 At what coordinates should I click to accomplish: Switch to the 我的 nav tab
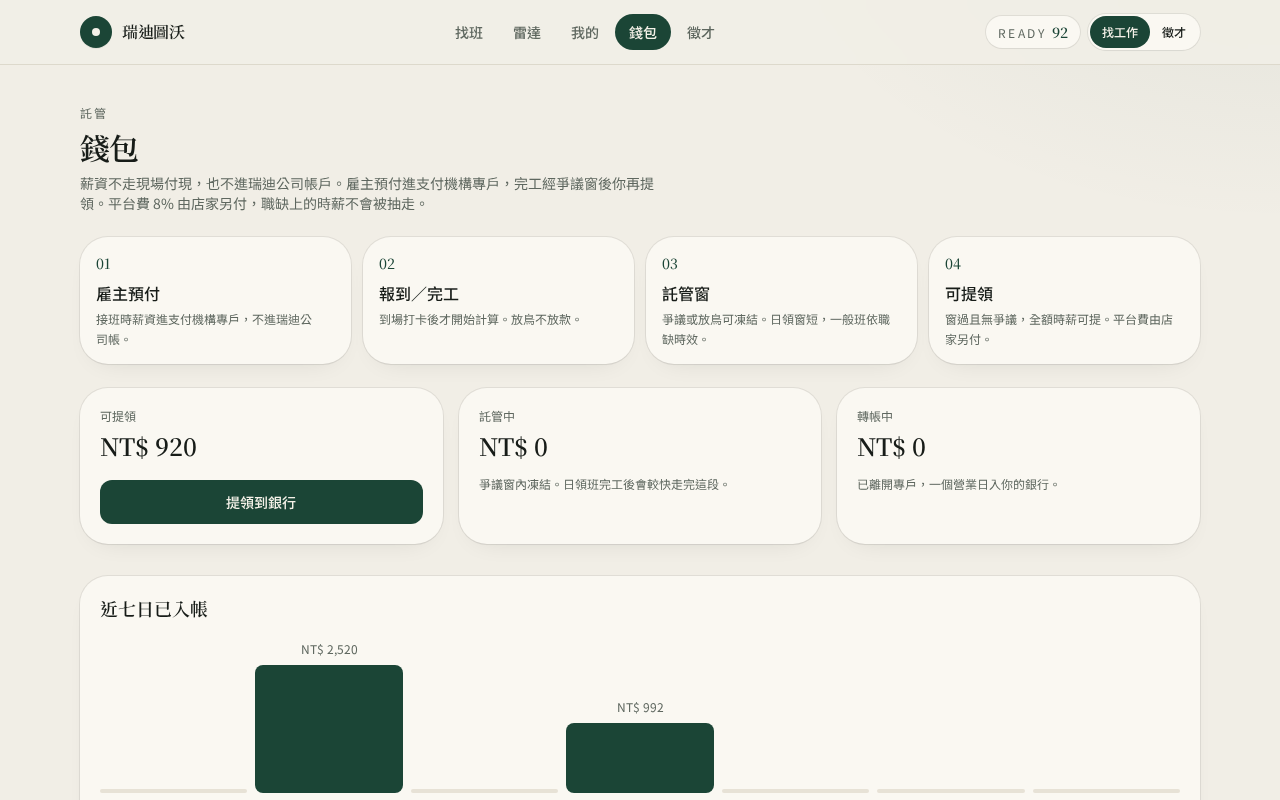point(585,32)
